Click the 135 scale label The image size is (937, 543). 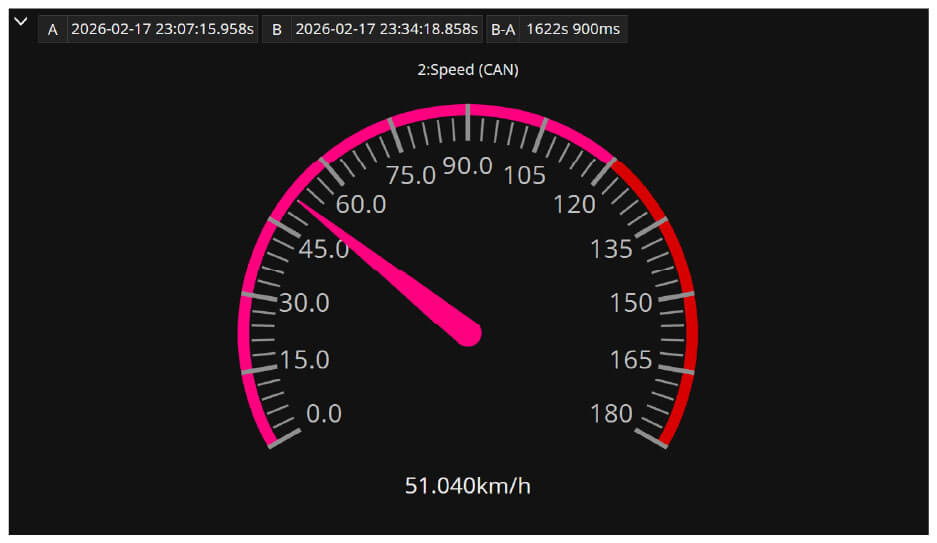point(611,249)
